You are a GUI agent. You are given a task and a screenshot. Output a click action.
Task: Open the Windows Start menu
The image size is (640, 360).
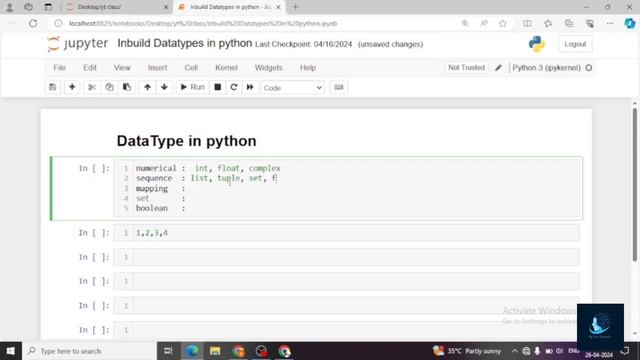point(11,351)
